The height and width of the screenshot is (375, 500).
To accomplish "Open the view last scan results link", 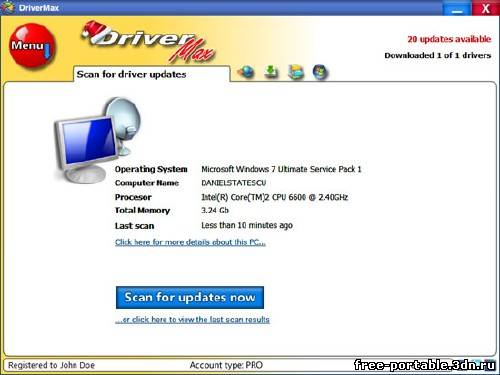I will pos(192,320).
